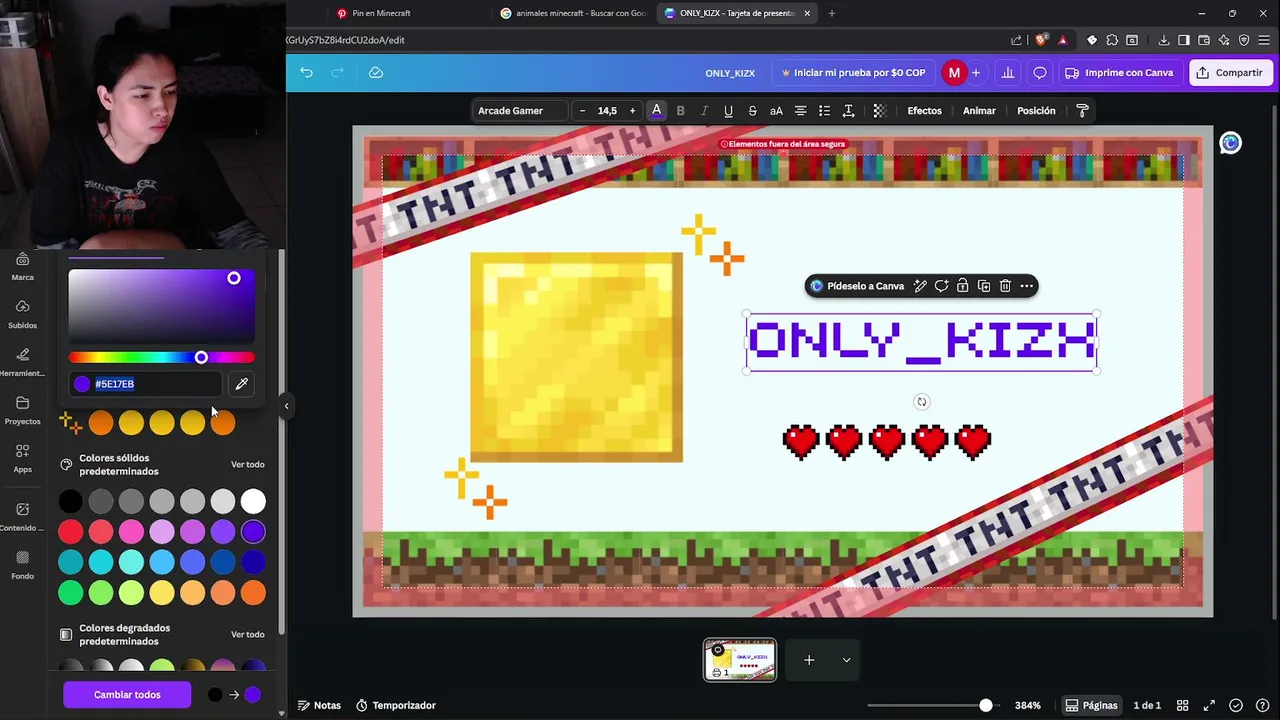Toggle italic formatting

(x=705, y=111)
